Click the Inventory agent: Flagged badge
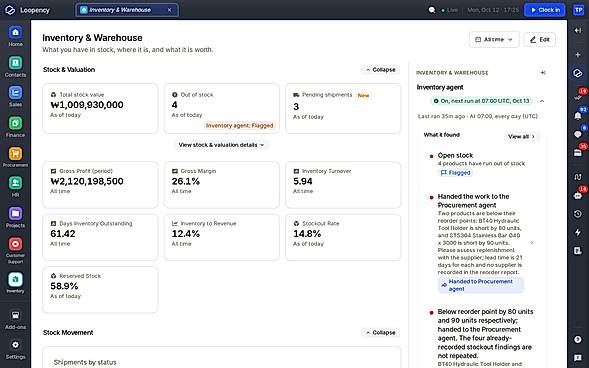The image size is (589, 368). (240, 126)
